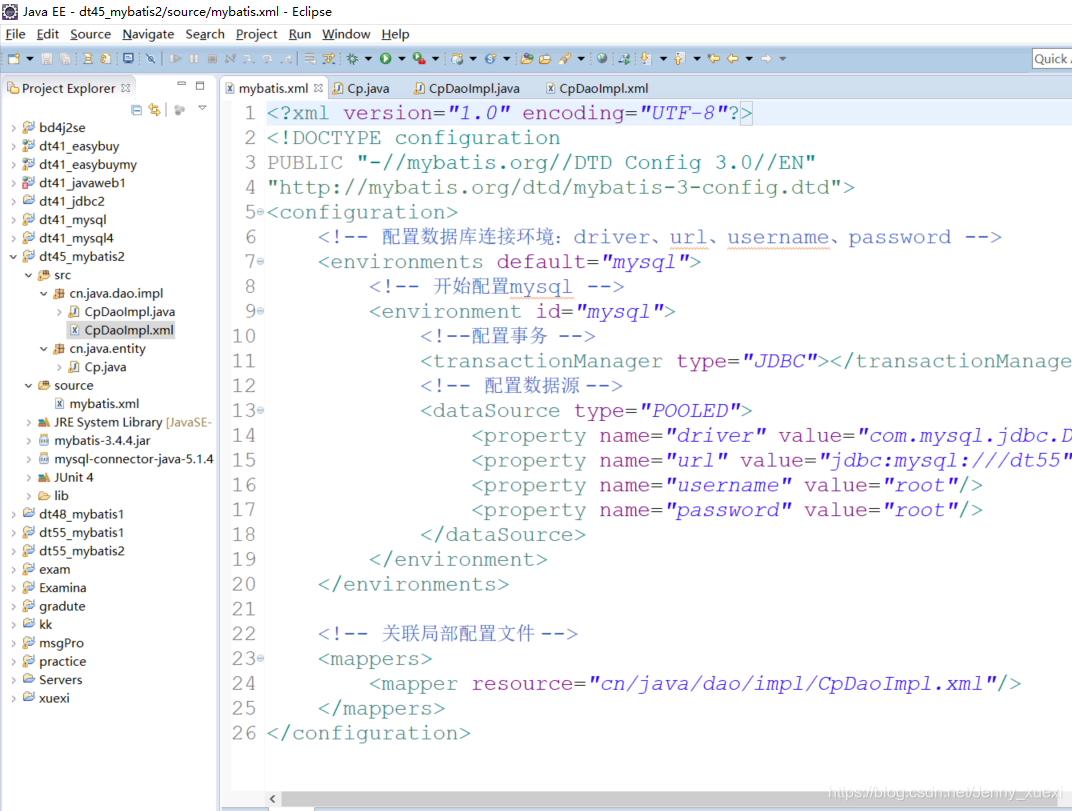
Task: Switch to the CpDaoImpl.xml editor tab
Action: (x=597, y=88)
